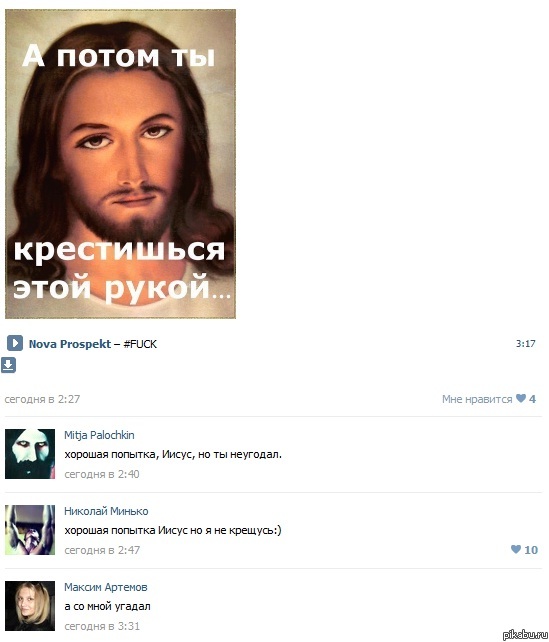The height and width of the screenshot is (642, 549).
Task: Click post timestamp "сегодня в 2:27"
Action: click(x=42, y=399)
